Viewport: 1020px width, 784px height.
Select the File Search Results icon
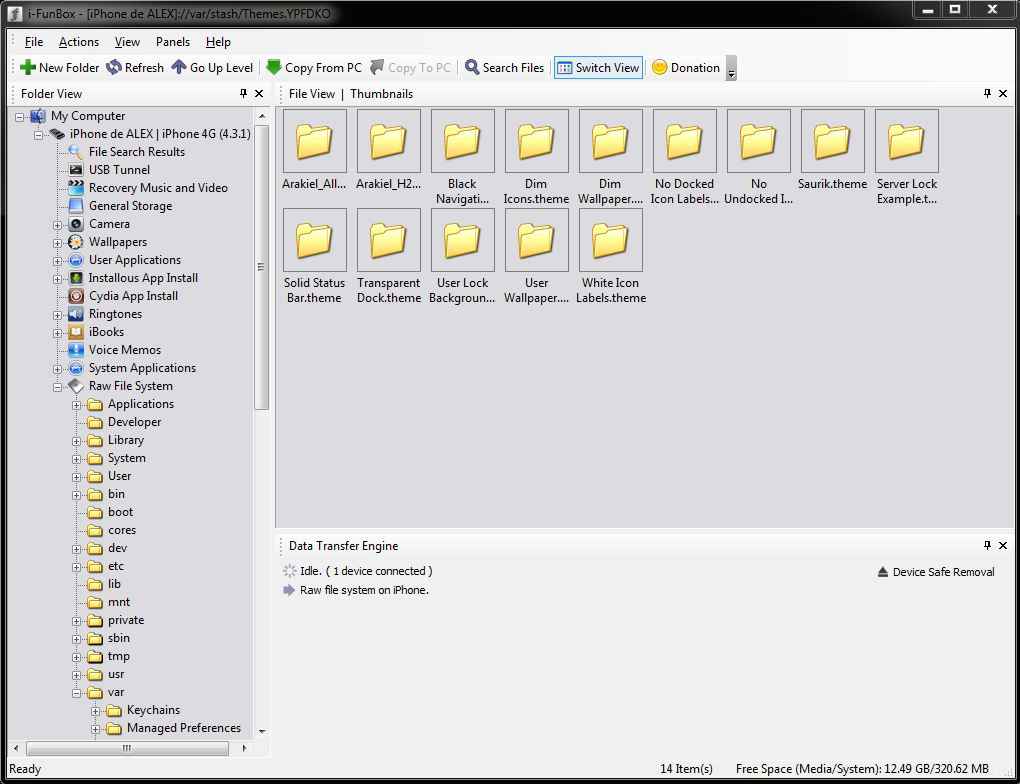coord(76,152)
